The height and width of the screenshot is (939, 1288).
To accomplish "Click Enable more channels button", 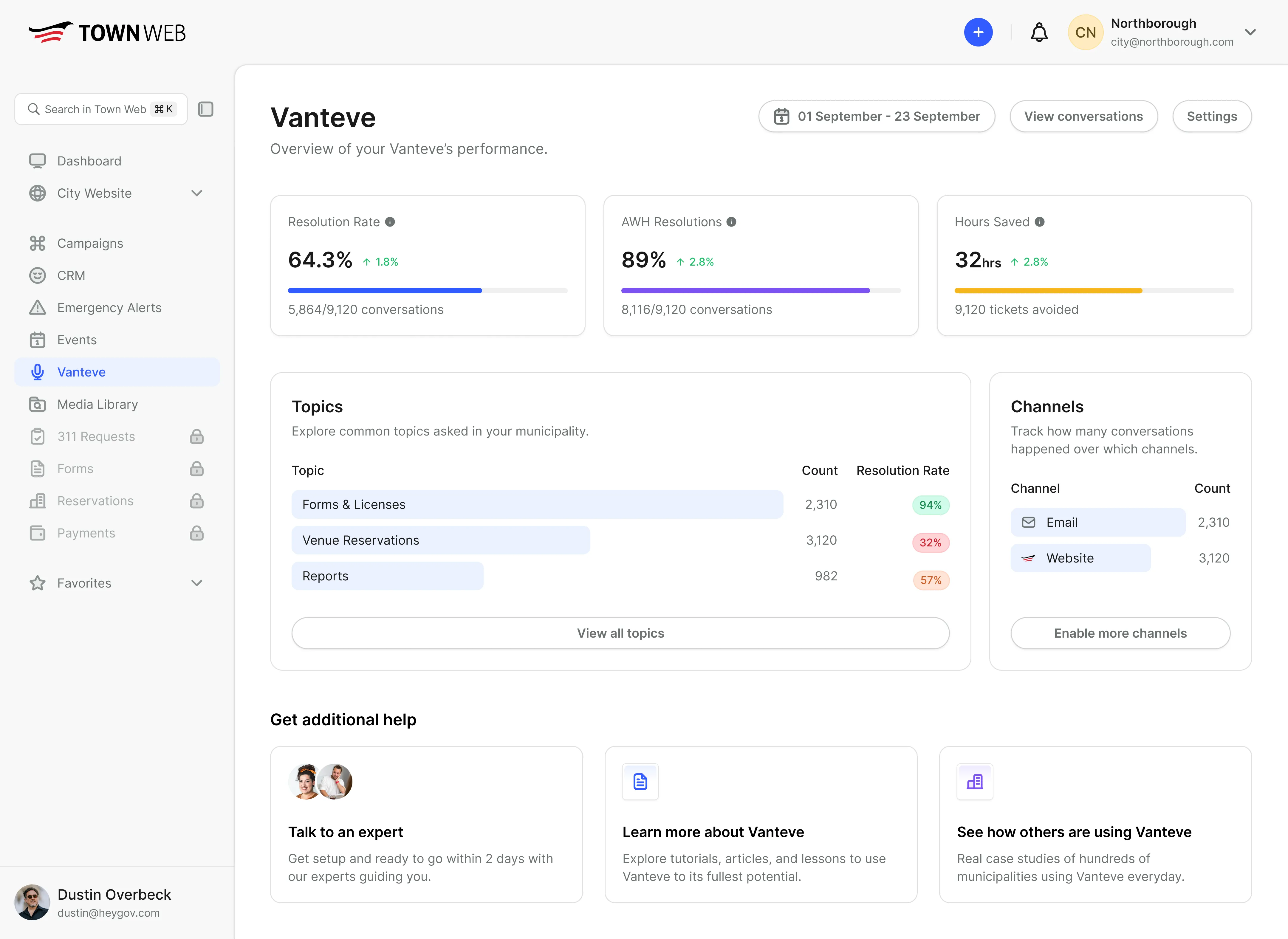I will coord(1120,633).
